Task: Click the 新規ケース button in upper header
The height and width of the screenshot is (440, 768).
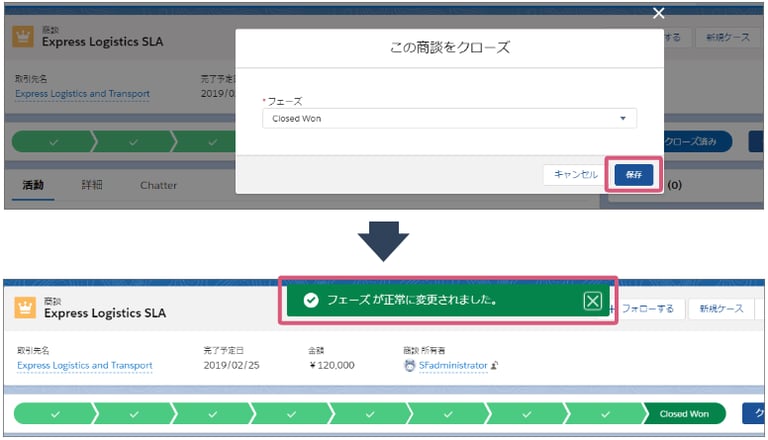Action: tap(727, 37)
